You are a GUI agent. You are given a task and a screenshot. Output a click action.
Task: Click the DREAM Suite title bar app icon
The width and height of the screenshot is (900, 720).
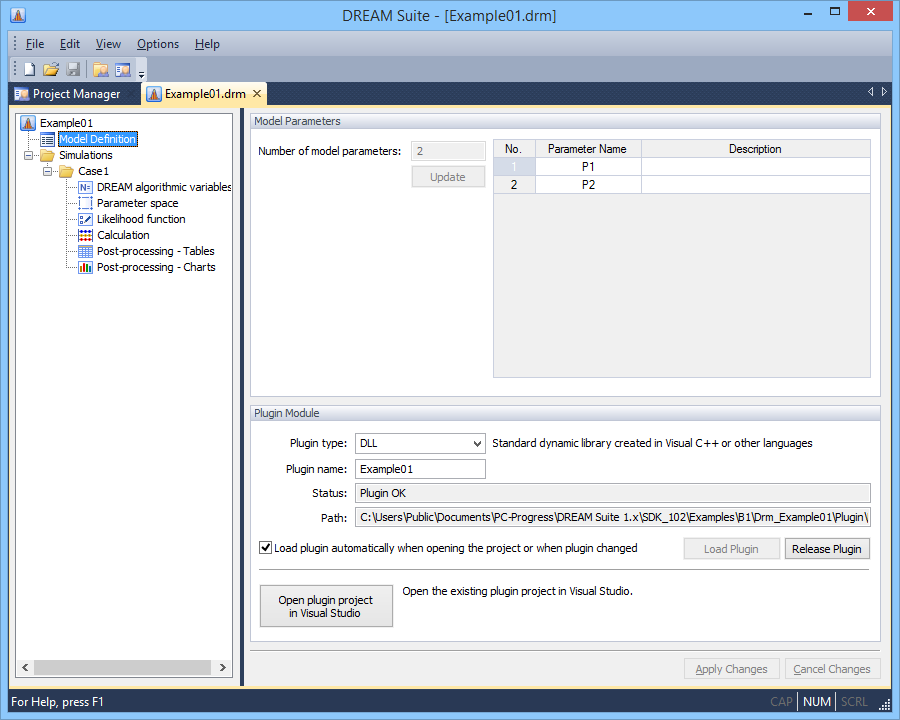18,15
